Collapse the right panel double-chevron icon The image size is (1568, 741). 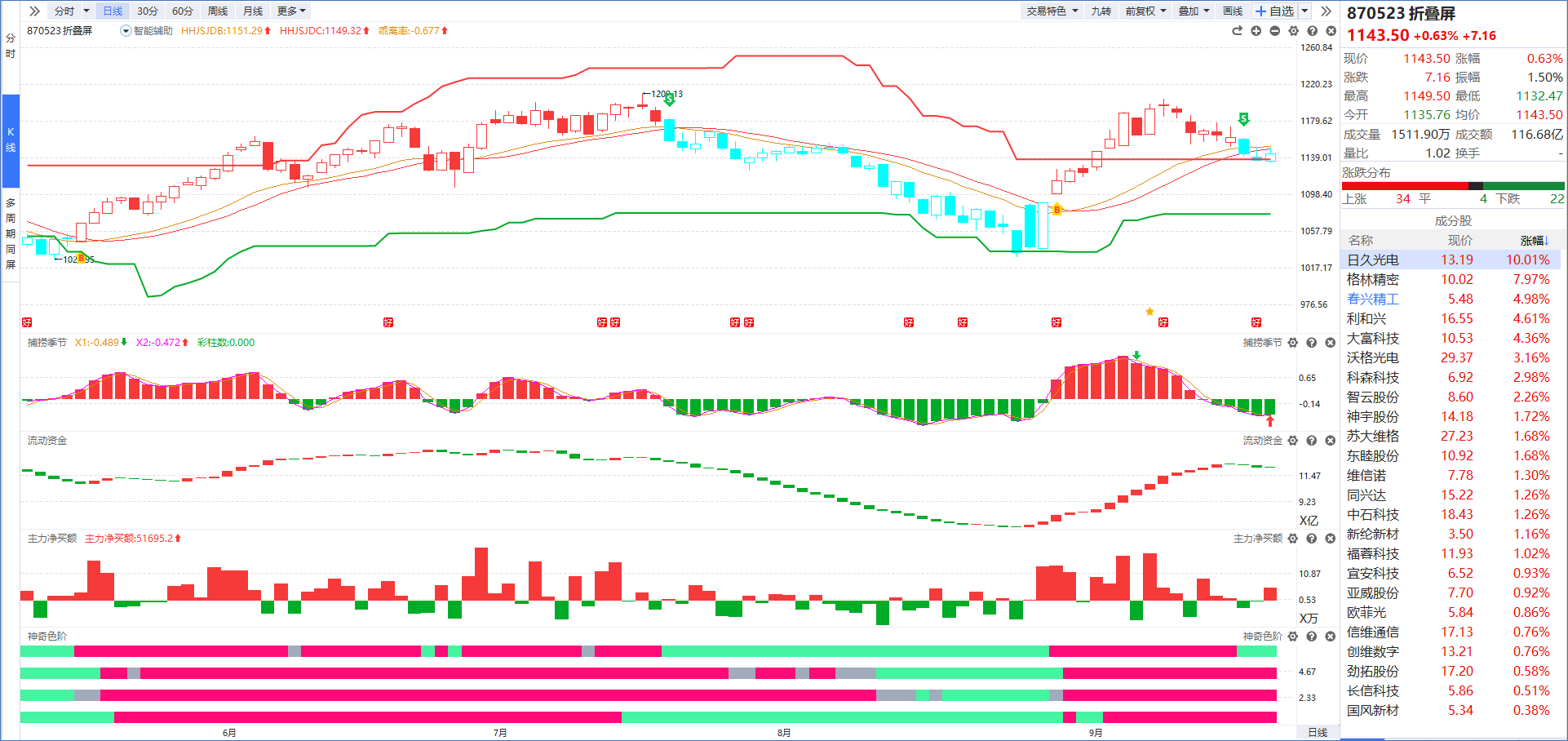coord(1326,11)
